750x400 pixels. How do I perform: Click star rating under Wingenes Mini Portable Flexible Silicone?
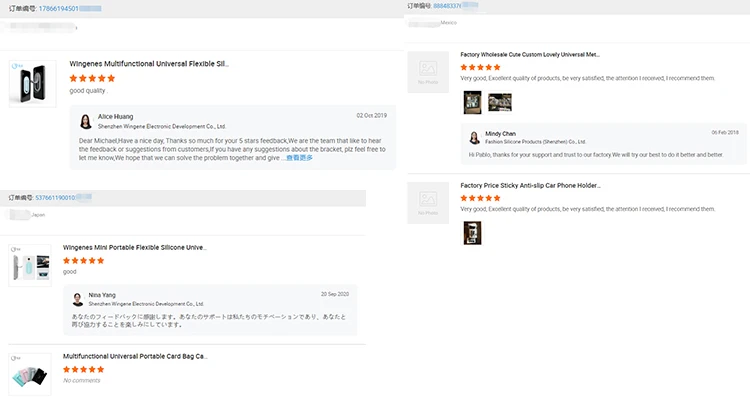point(83,260)
